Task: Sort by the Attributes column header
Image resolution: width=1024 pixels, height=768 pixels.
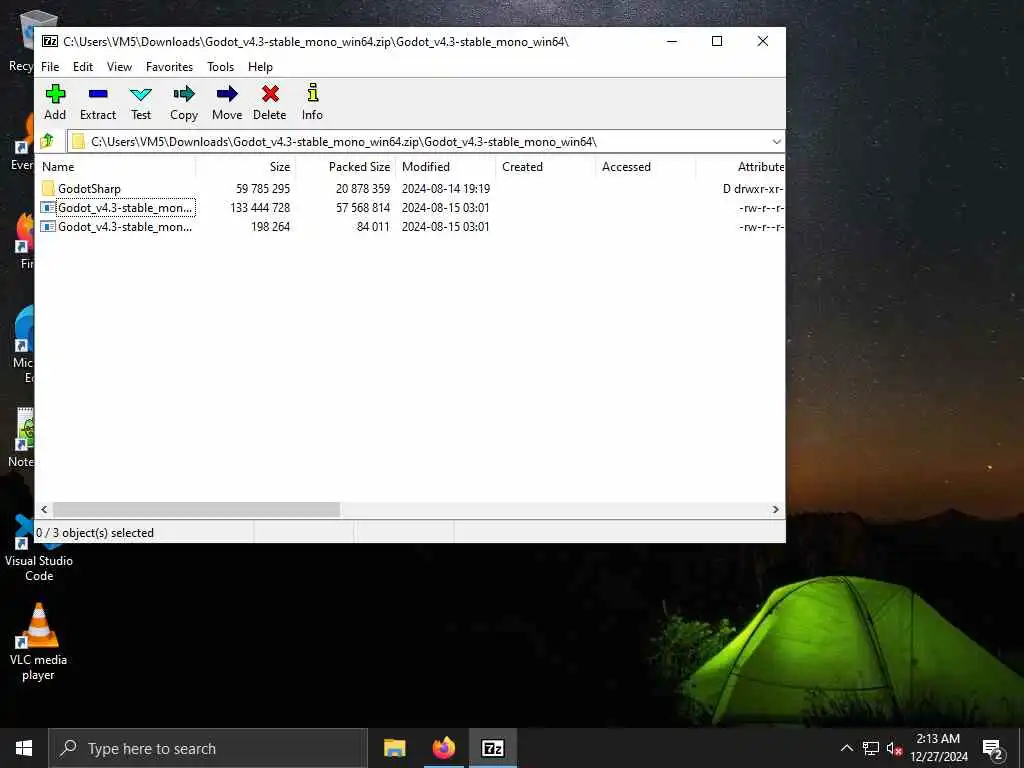Action: [740, 167]
